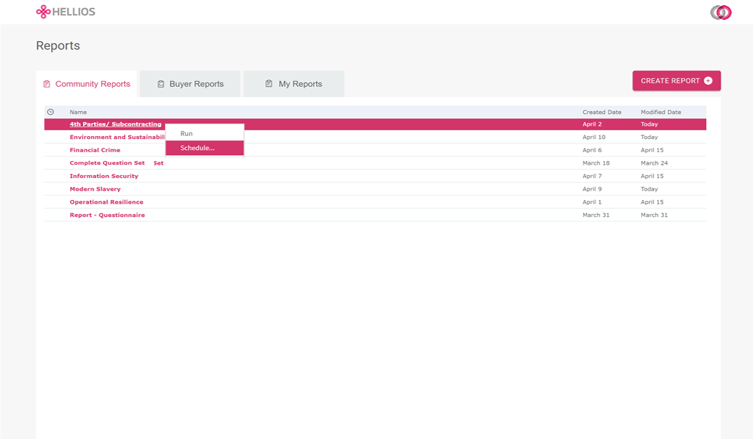Click the clipboard icon on My Reports tab
Viewport: 753px width, 439px height.
tap(269, 84)
